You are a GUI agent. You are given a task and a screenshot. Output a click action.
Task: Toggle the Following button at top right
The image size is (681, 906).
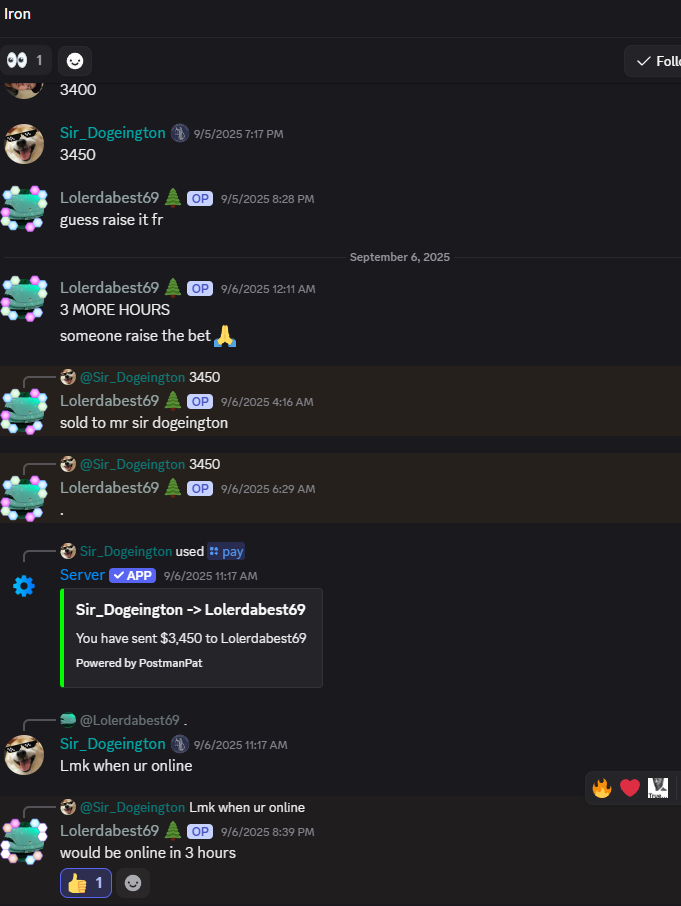[x=653, y=61]
